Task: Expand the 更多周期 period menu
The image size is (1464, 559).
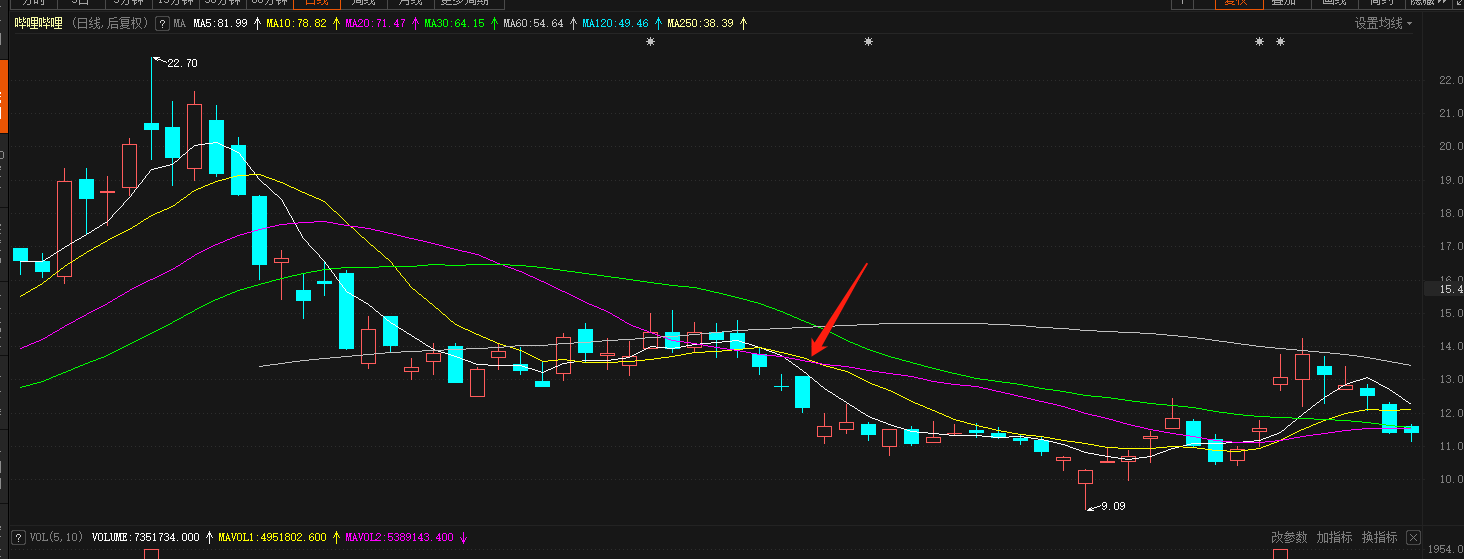Action: click(x=469, y=3)
